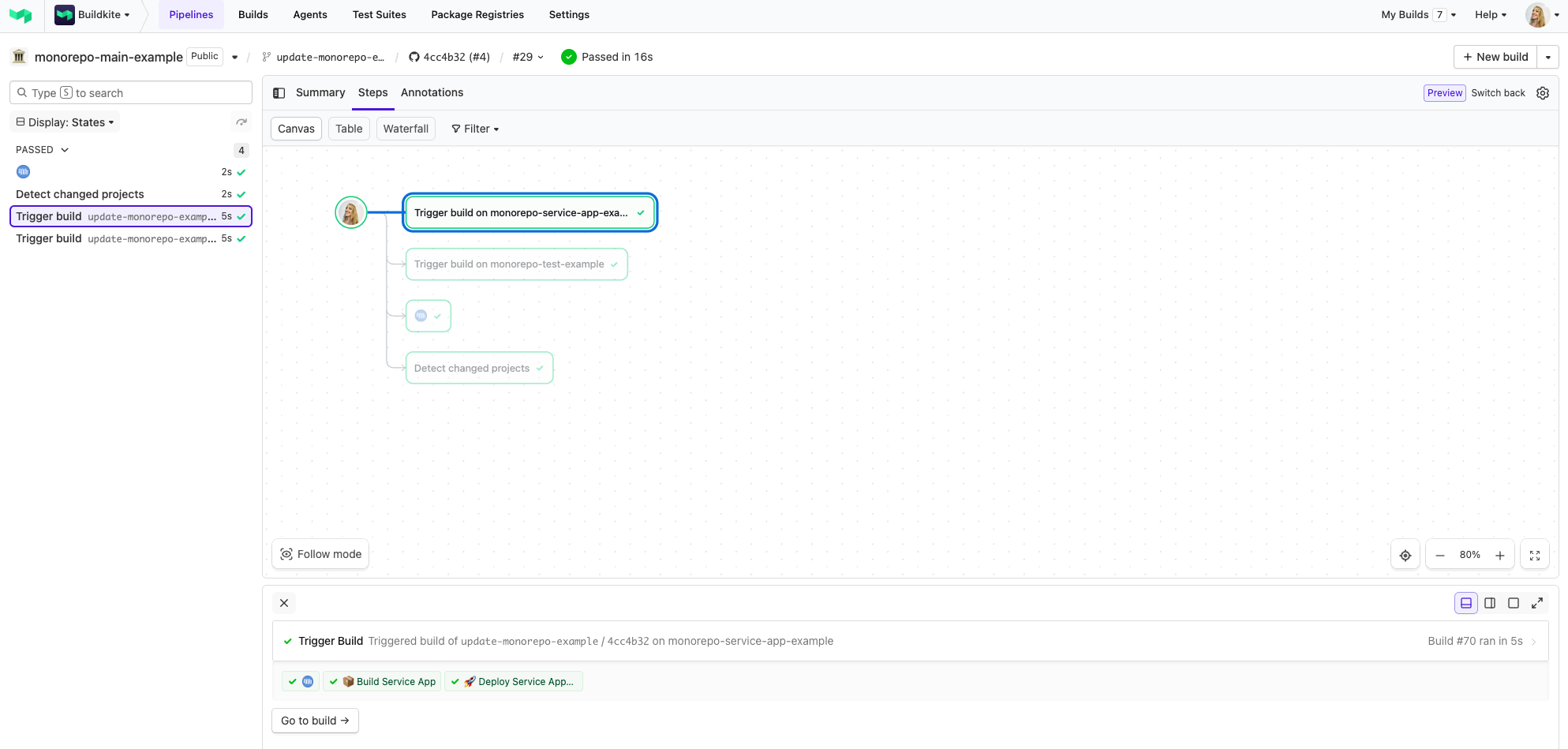Select the Canvas view

(296, 129)
